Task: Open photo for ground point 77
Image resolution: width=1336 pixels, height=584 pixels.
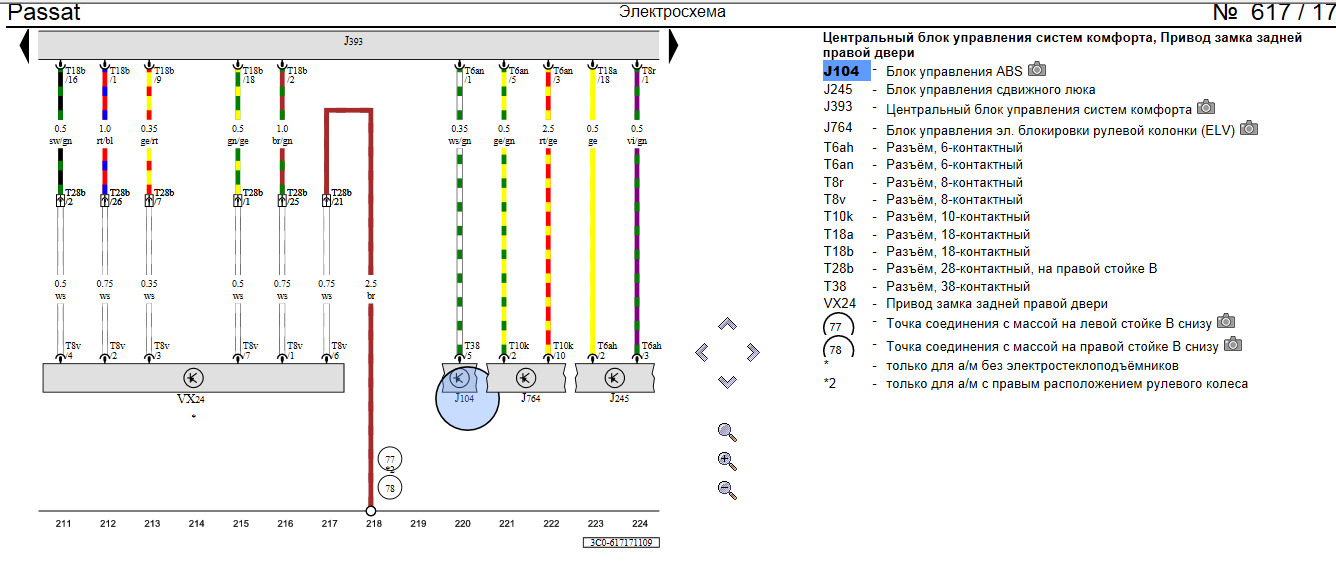Action: (x=1226, y=321)
